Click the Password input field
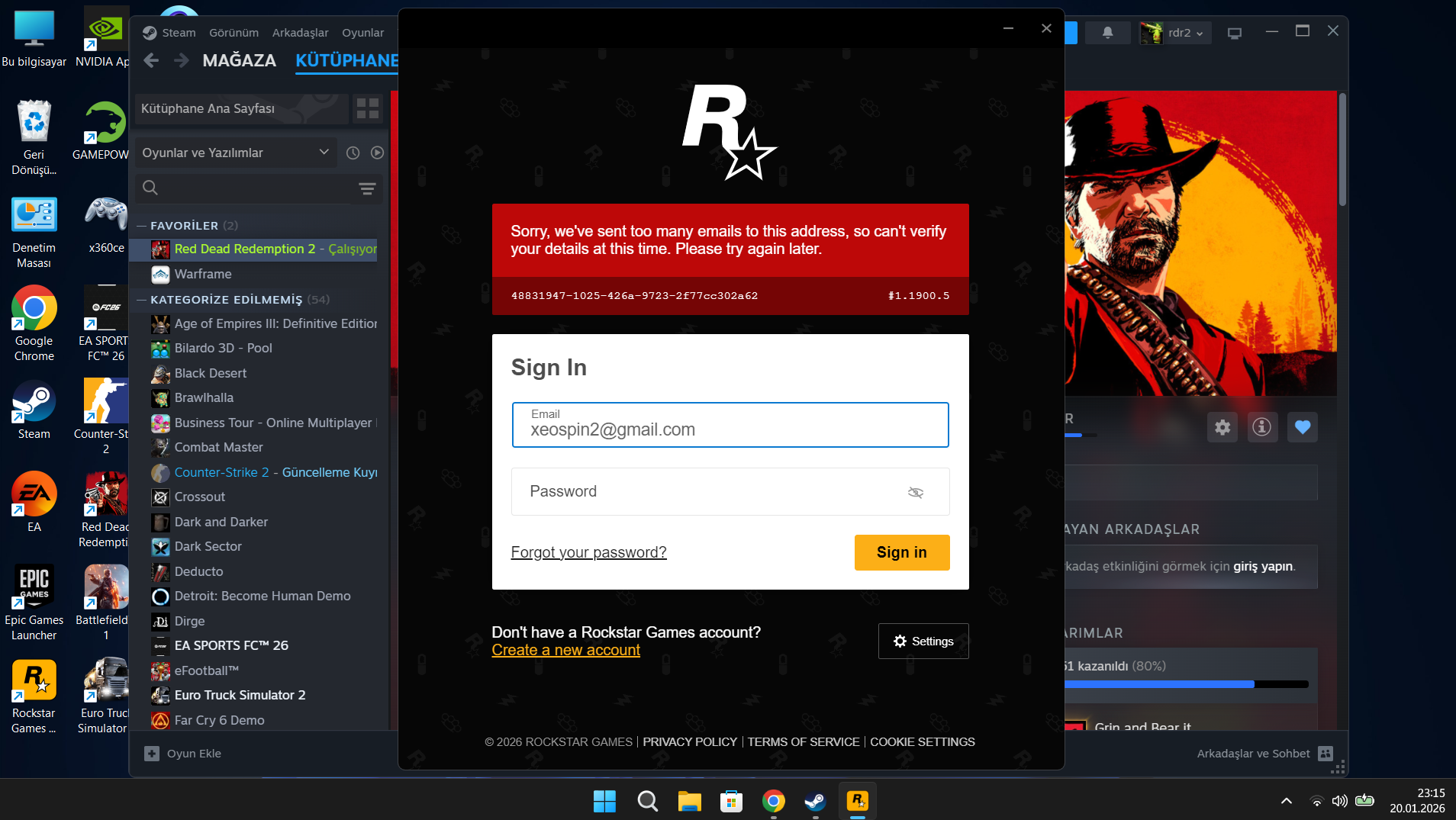The height and width of the screenshot is (820, 1456). click(x=730, y=492)
